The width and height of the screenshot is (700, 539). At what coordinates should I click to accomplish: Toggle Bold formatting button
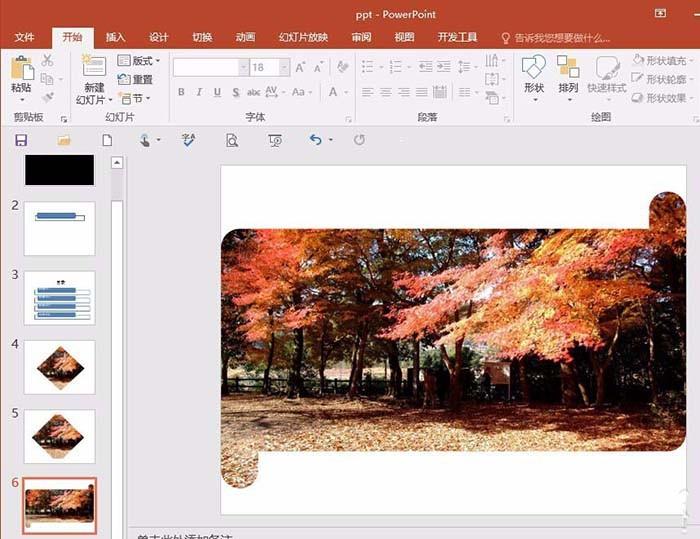(181, 92)
